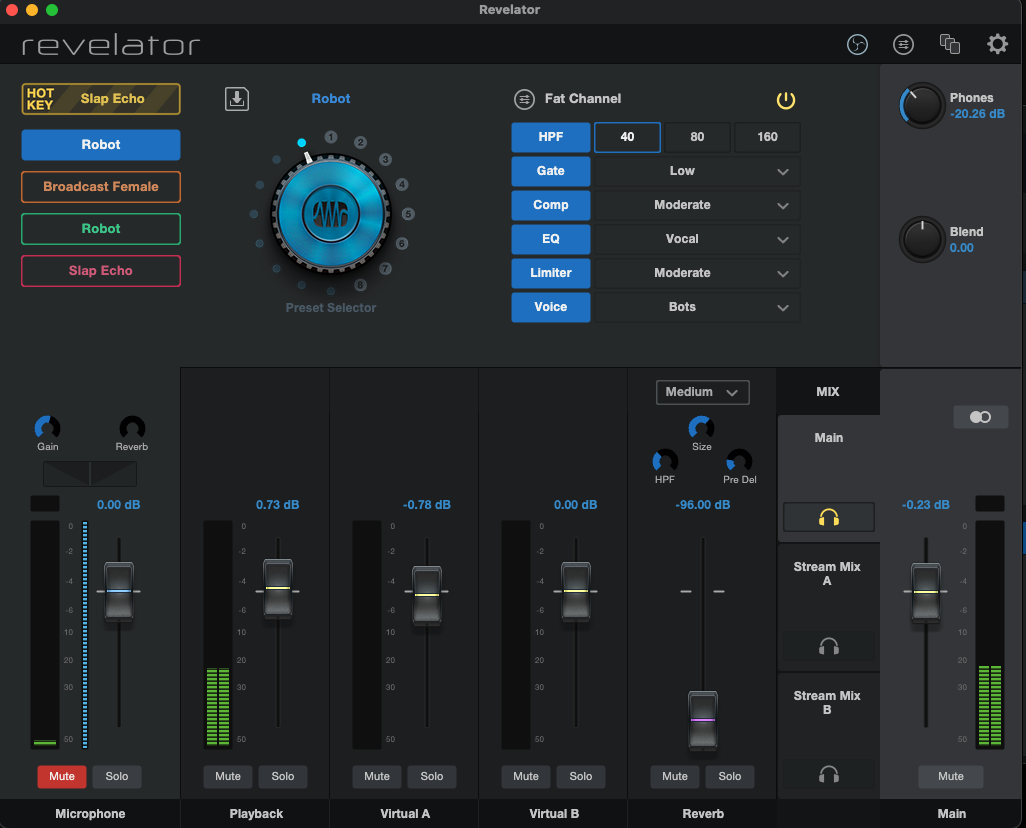Solo the Virtual A channel

pyautogui.click(x=432, y=776)
